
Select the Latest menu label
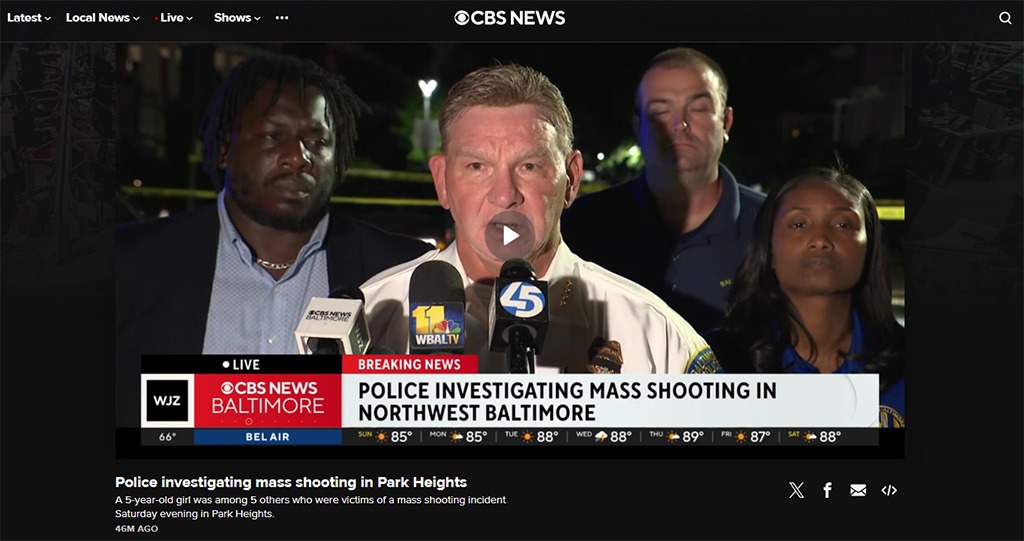pos(24,18)
